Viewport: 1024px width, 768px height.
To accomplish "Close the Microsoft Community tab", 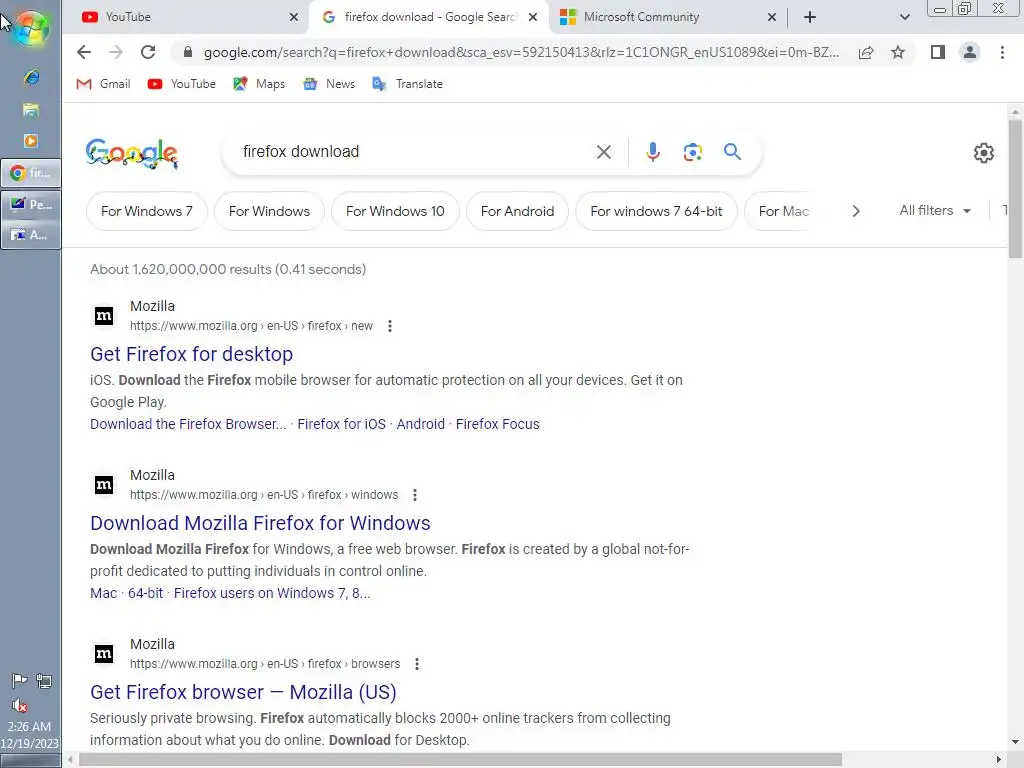I will [x=772, y=17].
